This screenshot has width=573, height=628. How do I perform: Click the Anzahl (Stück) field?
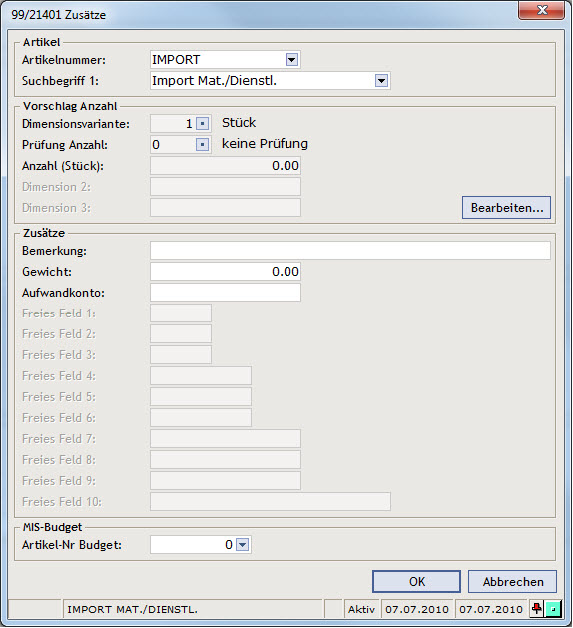[x=225, y=166]
